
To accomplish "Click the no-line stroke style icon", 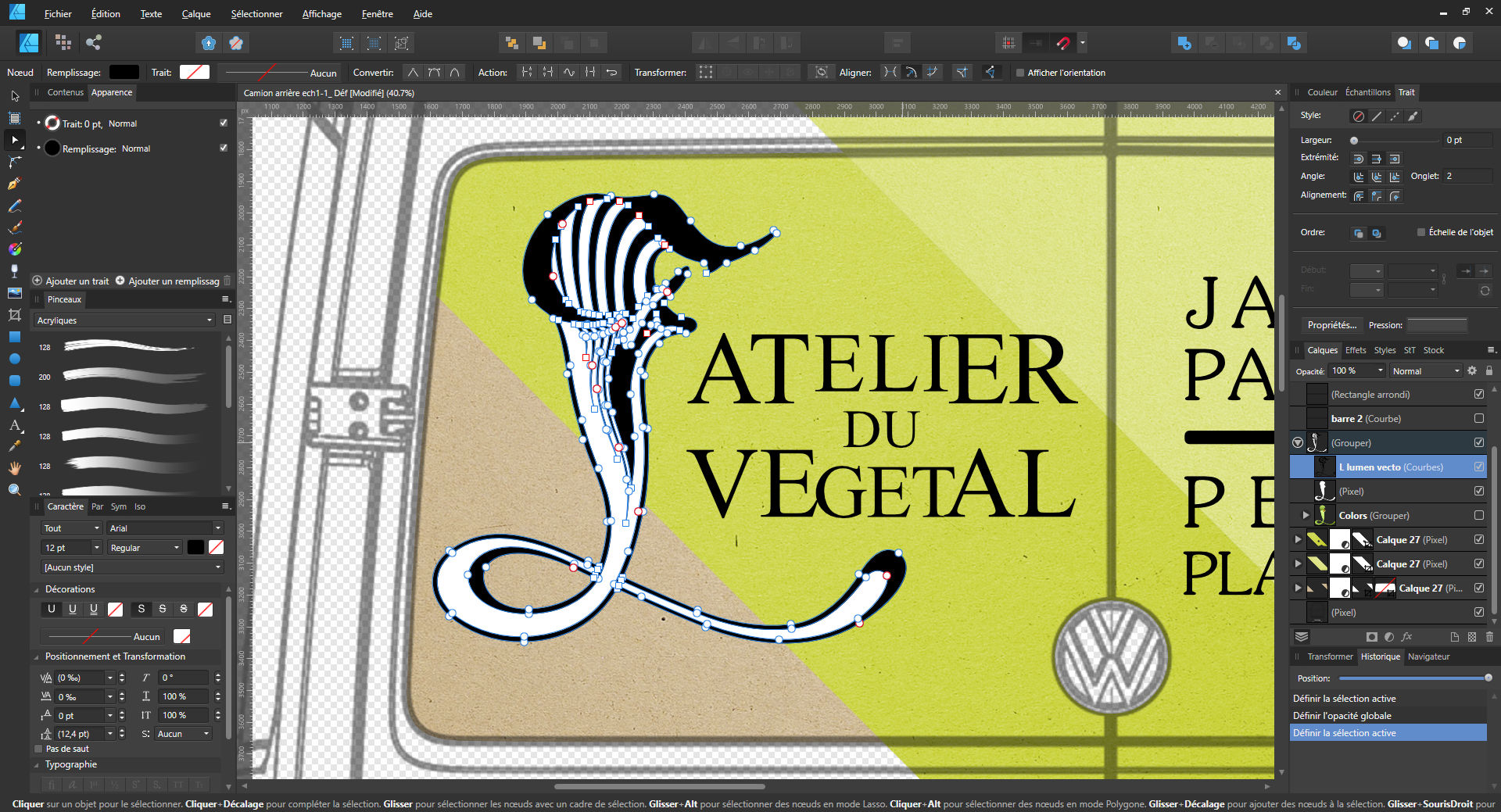I will click(x=1359, y=116).
